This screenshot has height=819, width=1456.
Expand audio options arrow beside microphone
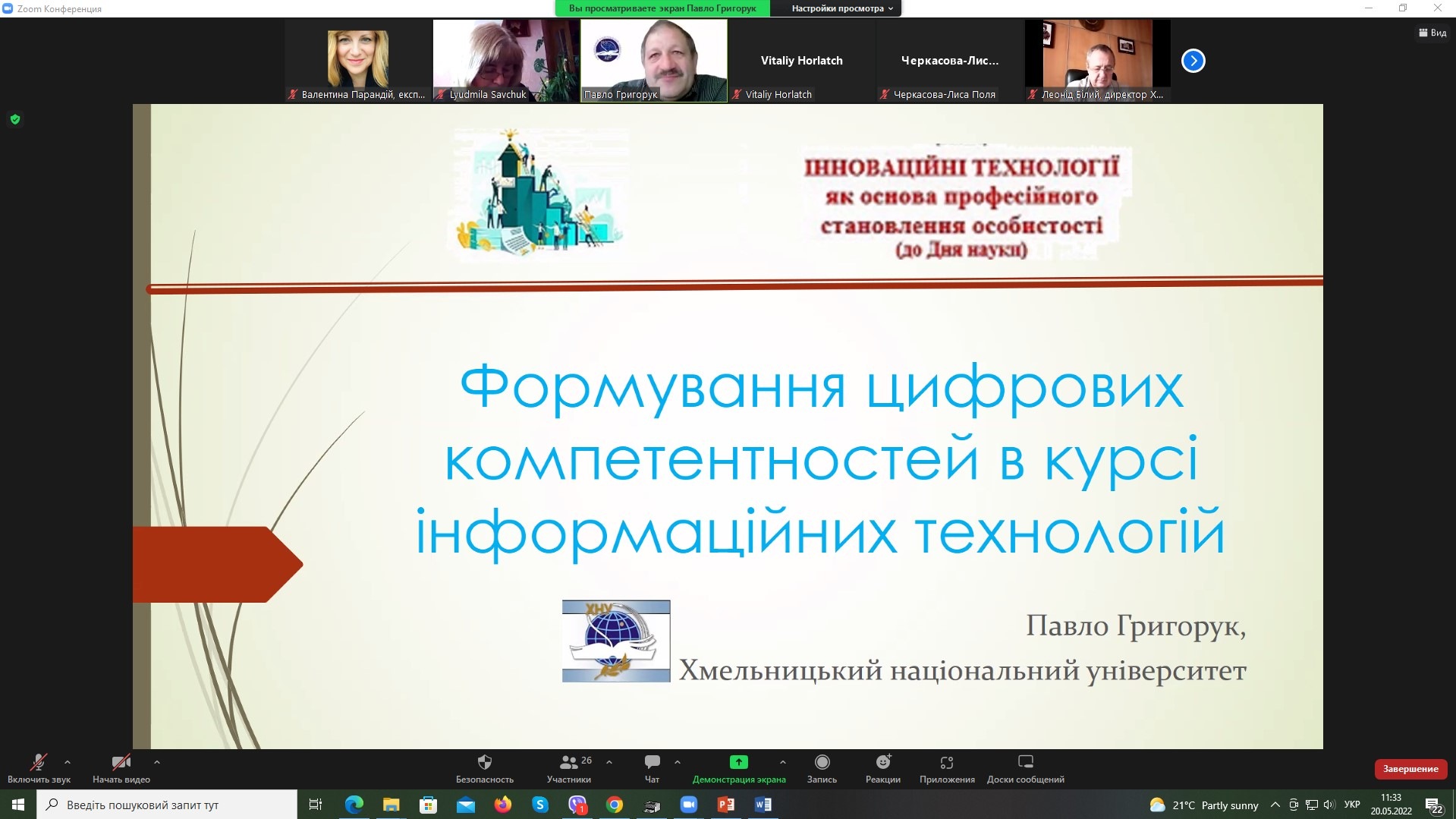tap(68, 761)
